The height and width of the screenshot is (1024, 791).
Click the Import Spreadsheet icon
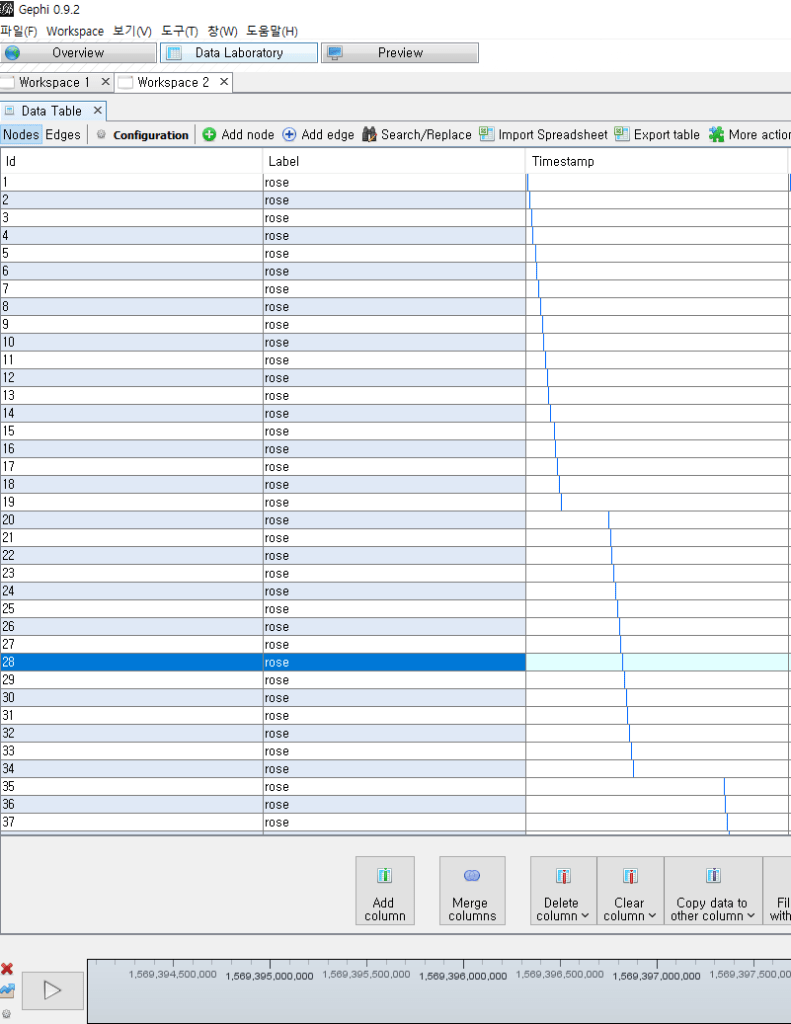coord(487,134)
